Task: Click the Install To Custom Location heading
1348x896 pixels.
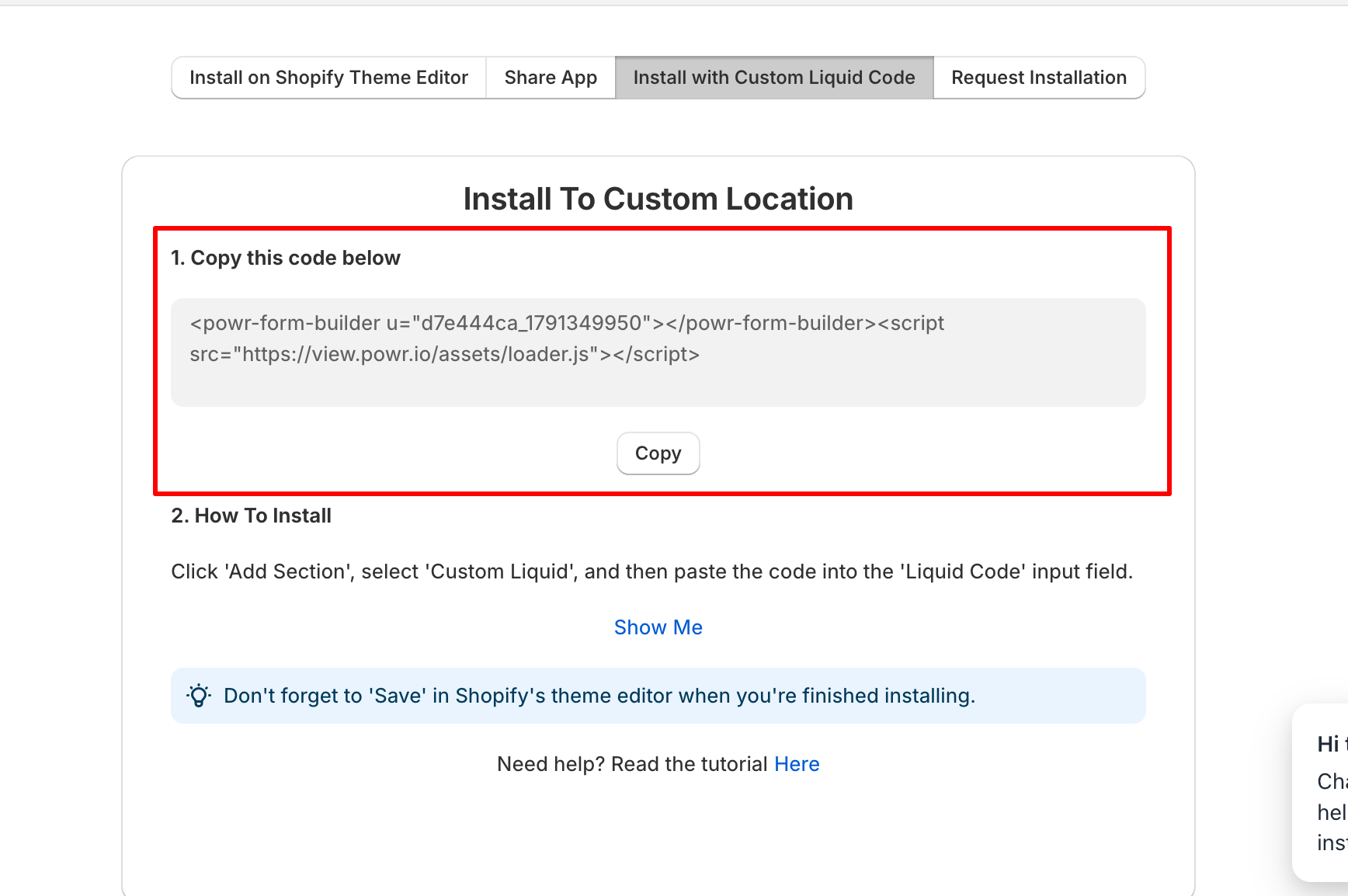Action: click(658, 199)
